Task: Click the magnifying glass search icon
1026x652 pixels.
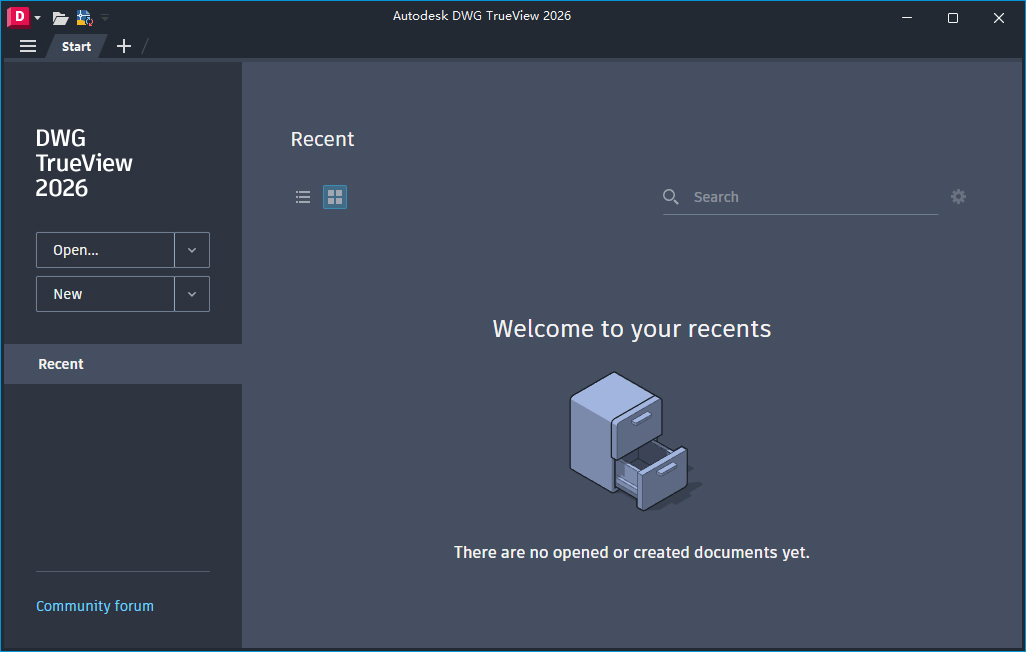Action: click(671, 197)
